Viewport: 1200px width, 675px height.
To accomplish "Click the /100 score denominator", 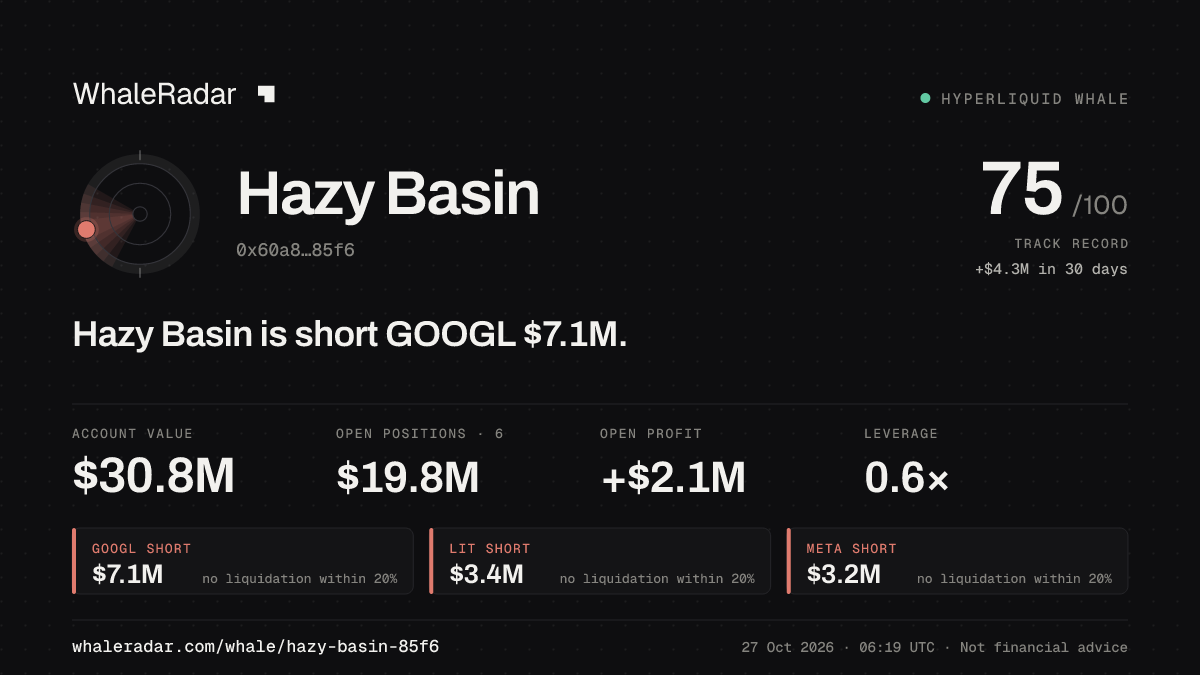I will [x=1100, y=206].
